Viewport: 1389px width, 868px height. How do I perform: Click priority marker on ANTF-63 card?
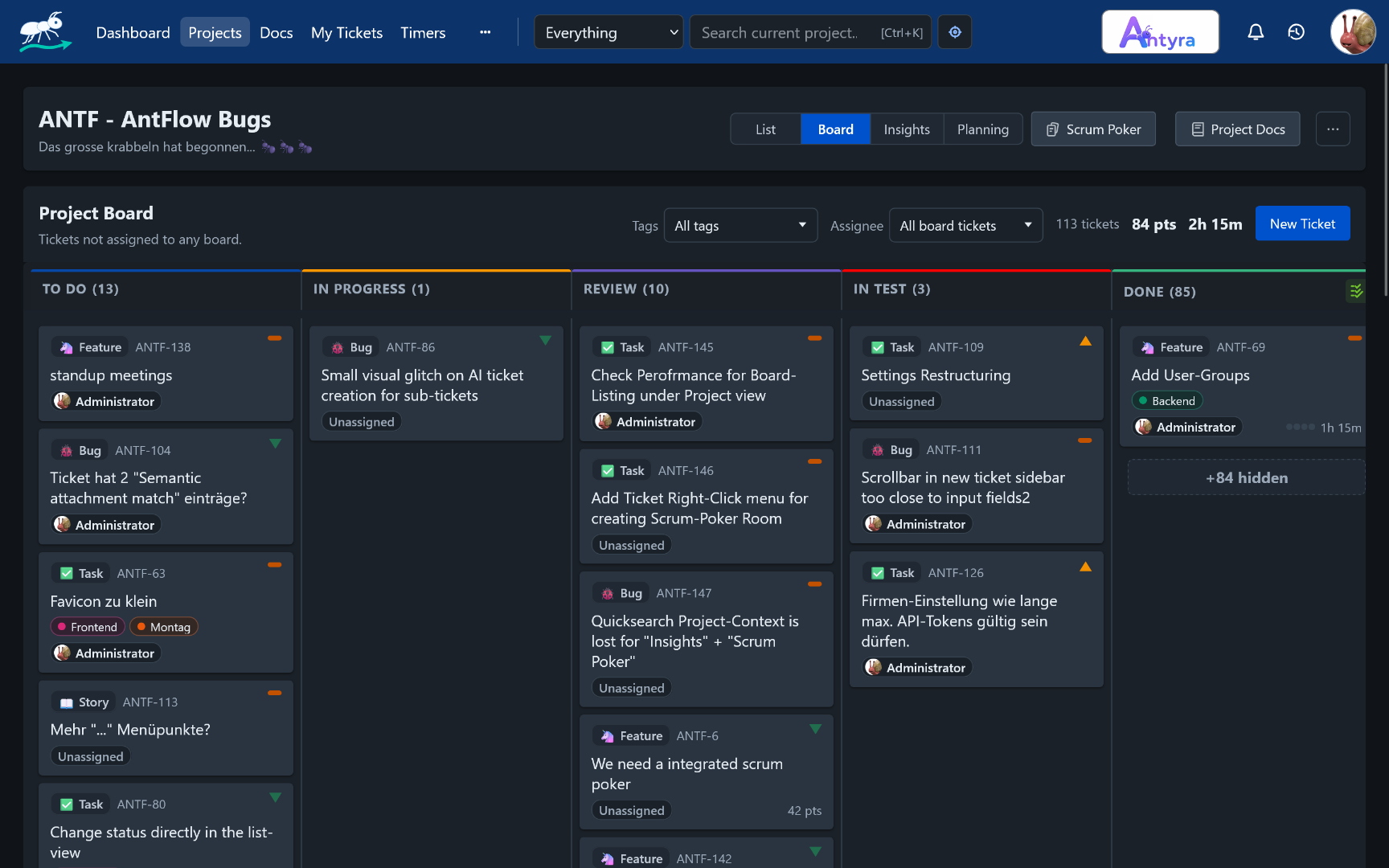pyautogui.click(x=275, y=565)
